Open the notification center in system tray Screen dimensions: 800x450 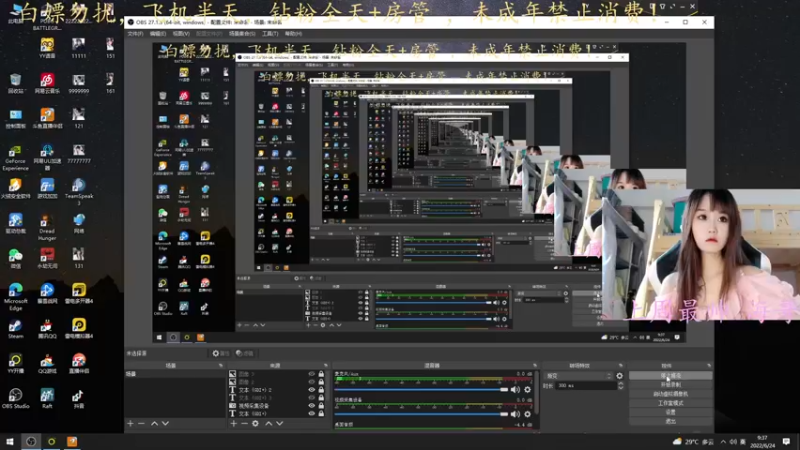point(786,441)
